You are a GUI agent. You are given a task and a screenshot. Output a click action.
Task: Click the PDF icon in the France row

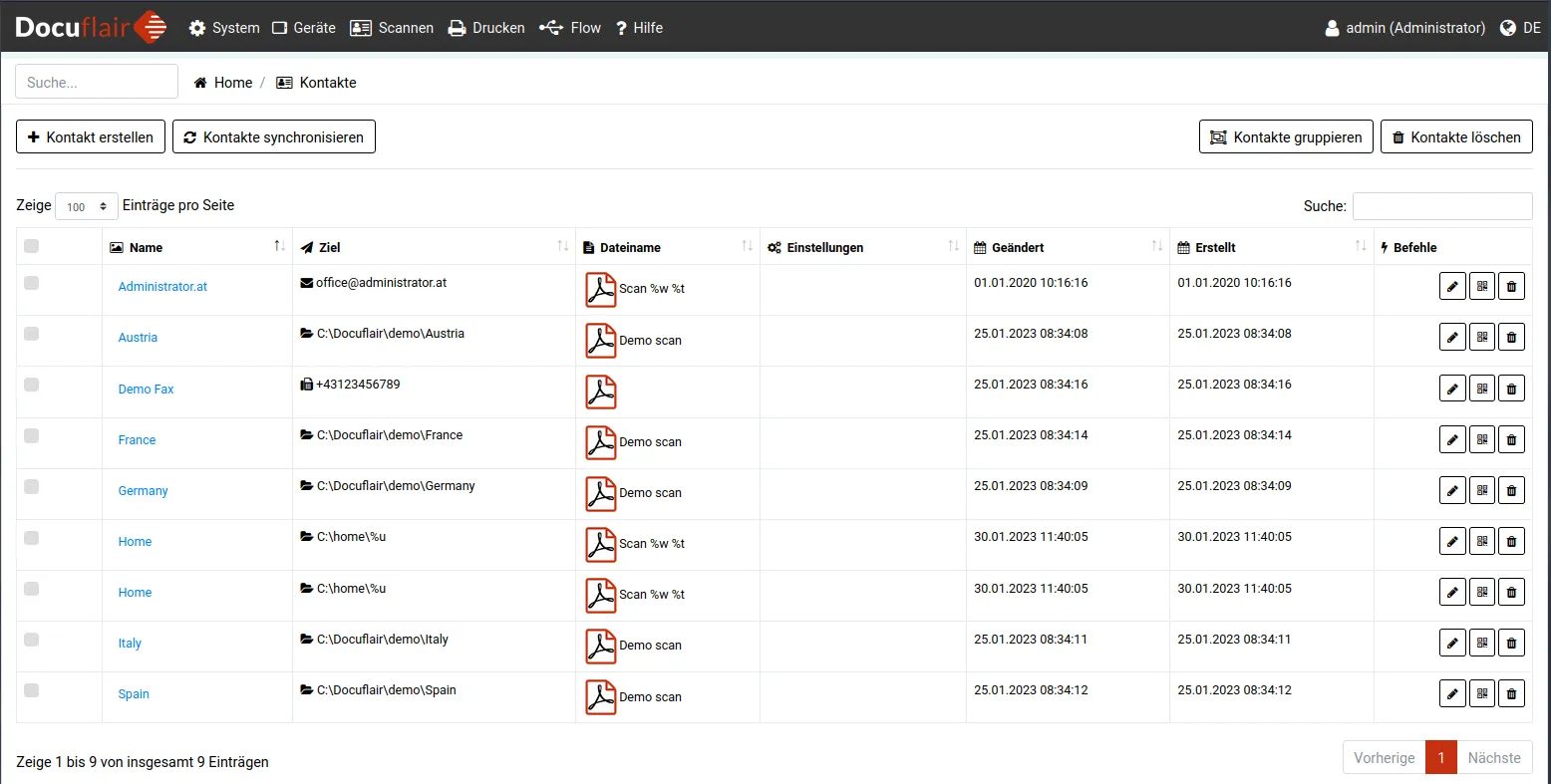pos(601,442)
